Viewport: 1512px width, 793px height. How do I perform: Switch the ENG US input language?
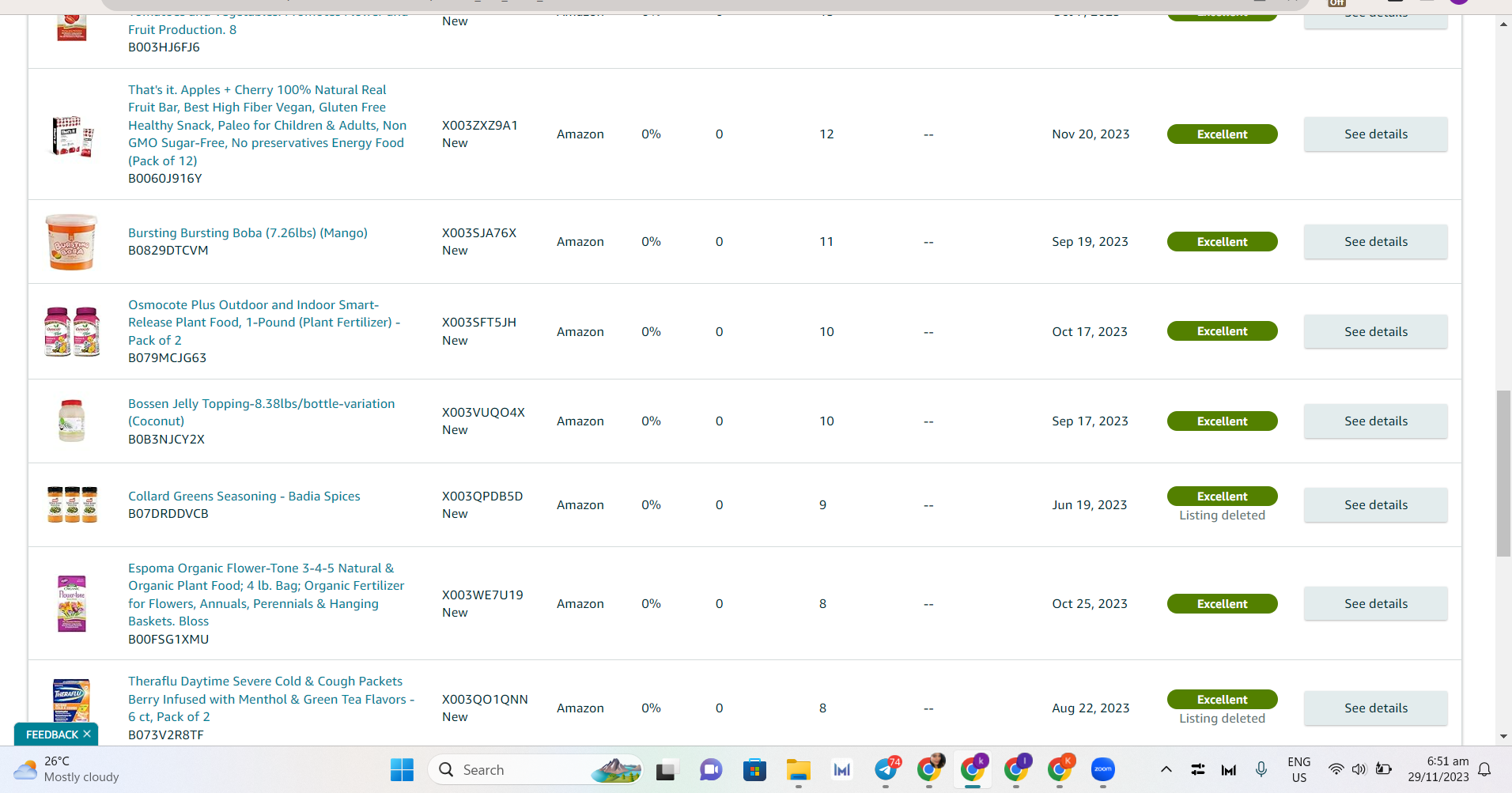(x=1299, y=769)
